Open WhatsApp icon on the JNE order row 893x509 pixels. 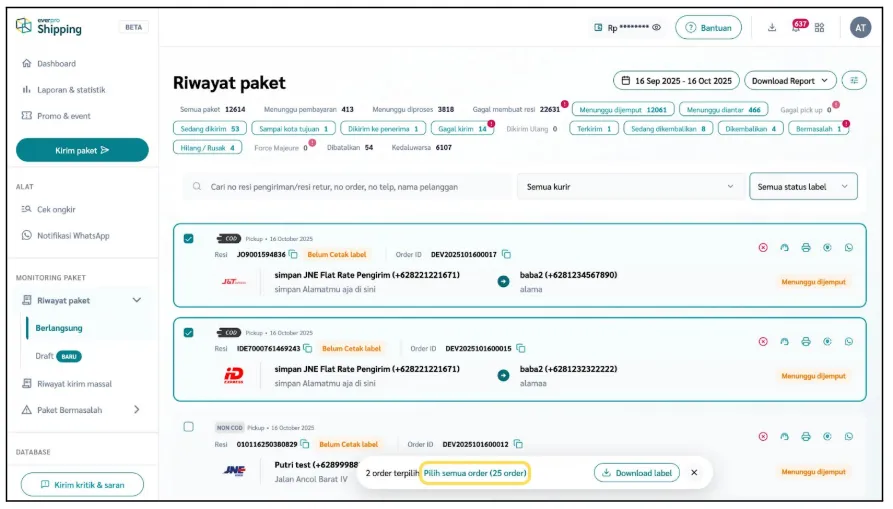(849, 437)
